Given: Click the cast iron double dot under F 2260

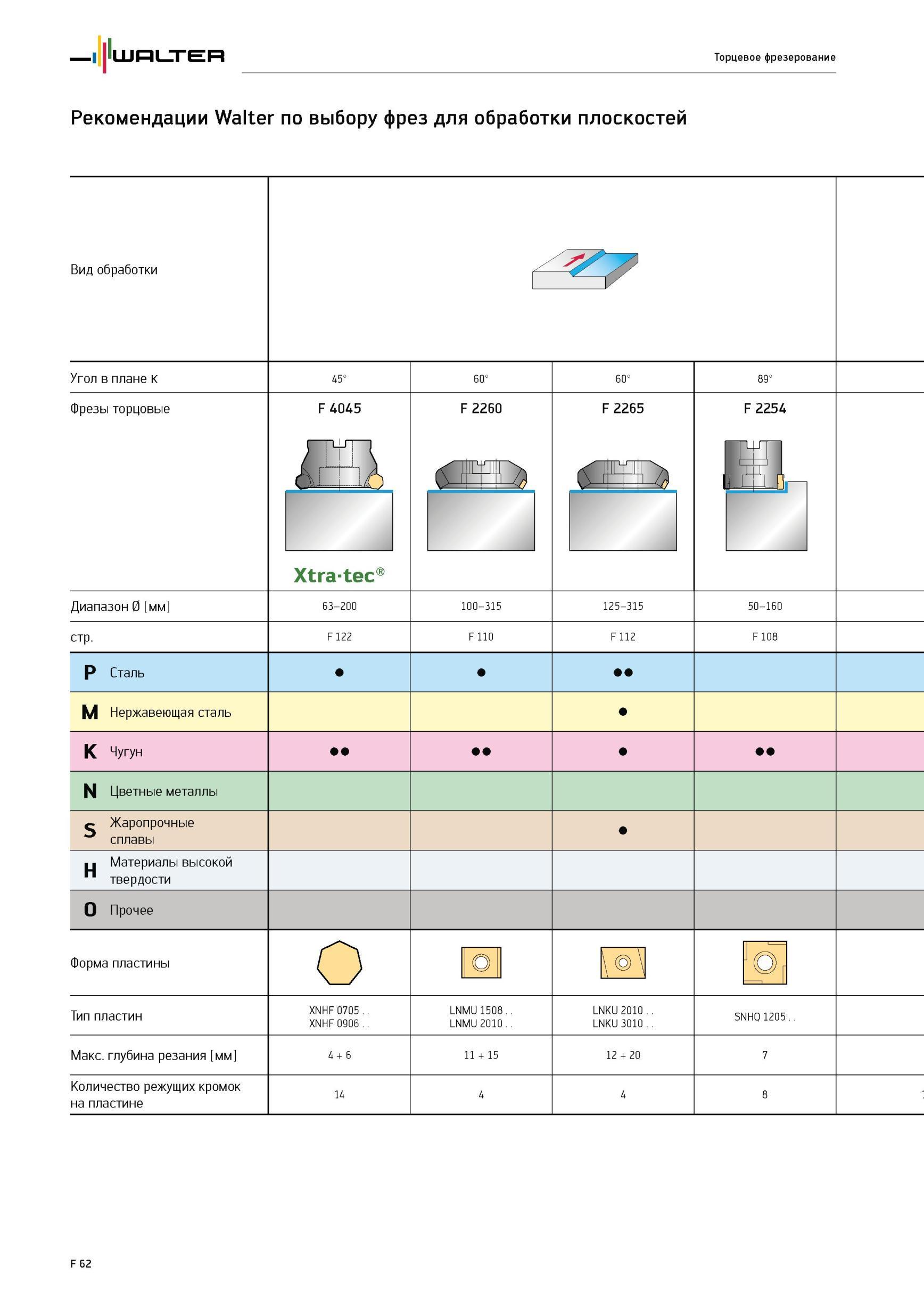Looking at the screenshot, I should click(x=481, y=751).
